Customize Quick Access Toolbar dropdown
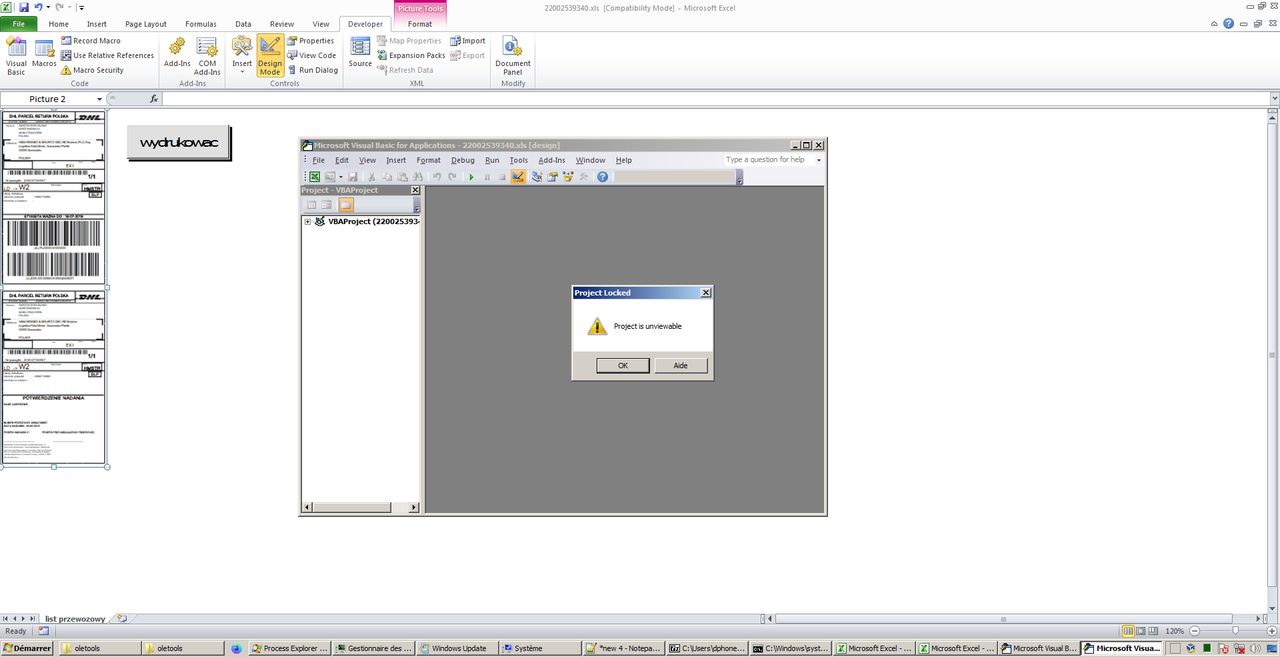Viewport: 1280px width, 657px height. [81, 7]
